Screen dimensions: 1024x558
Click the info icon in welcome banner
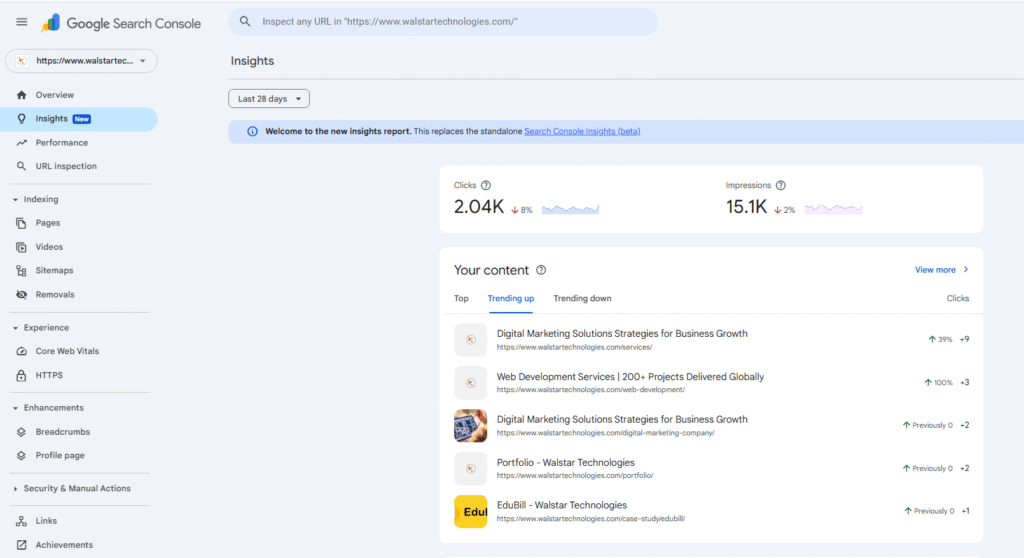click(x=252, y=131)
